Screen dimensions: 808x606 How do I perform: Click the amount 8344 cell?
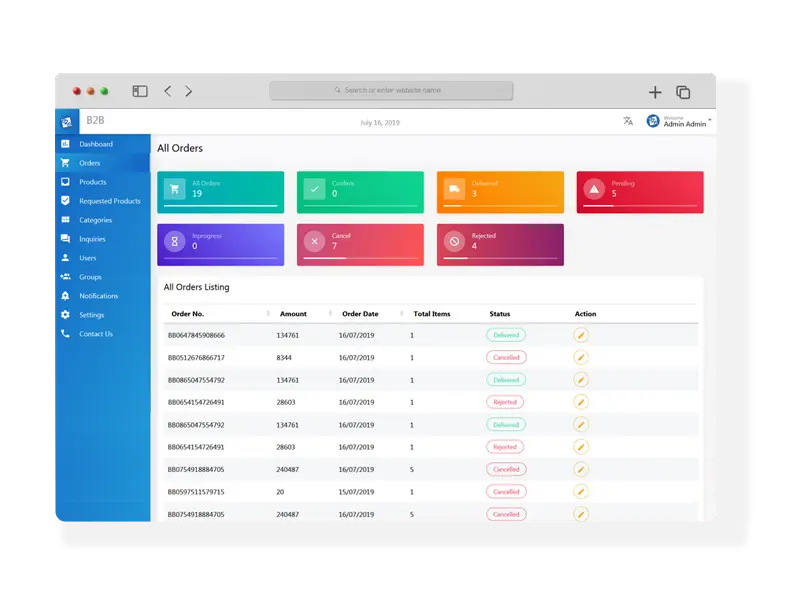click(284, 358)
